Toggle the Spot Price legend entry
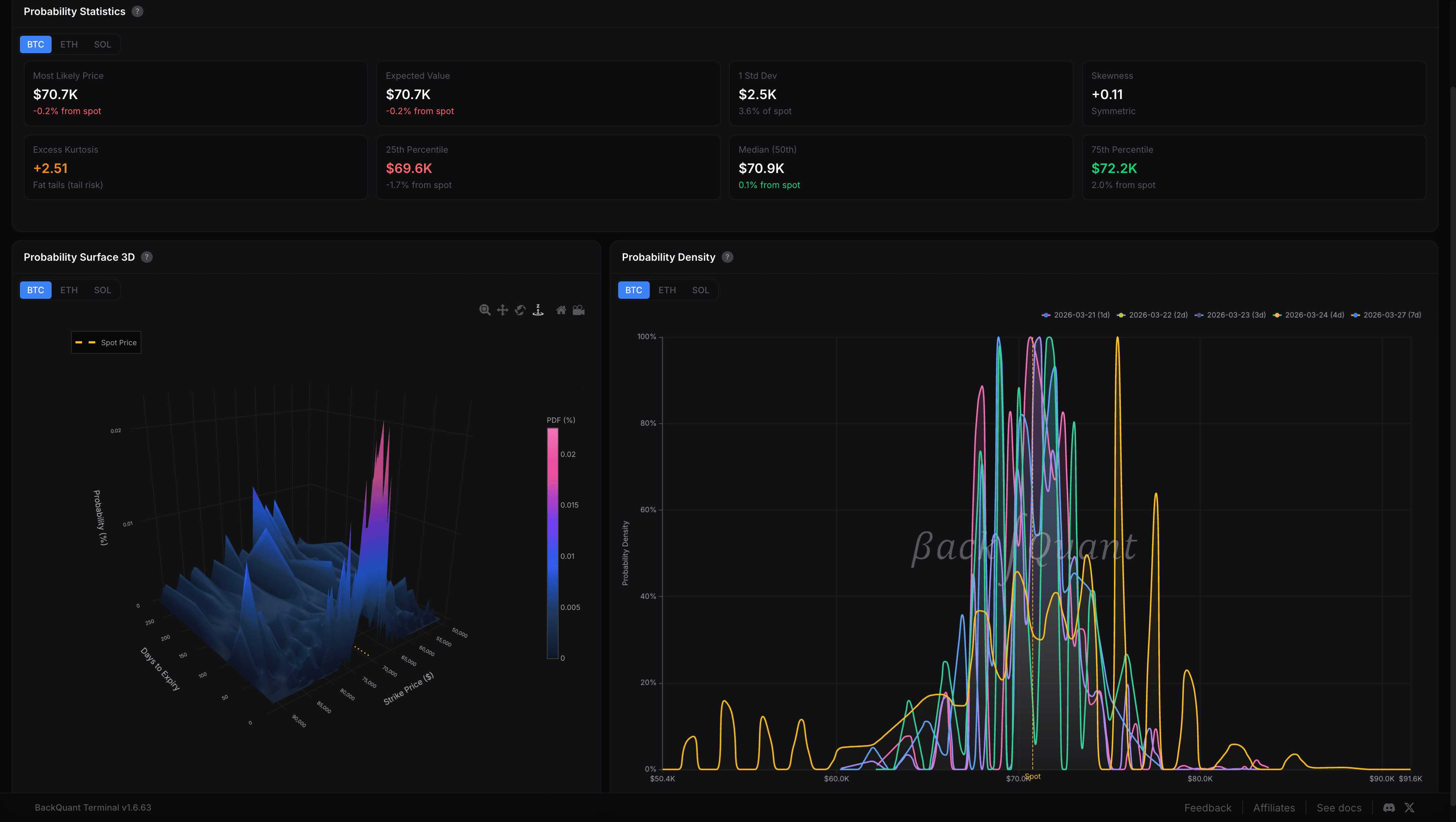 [x=106, y=342]
